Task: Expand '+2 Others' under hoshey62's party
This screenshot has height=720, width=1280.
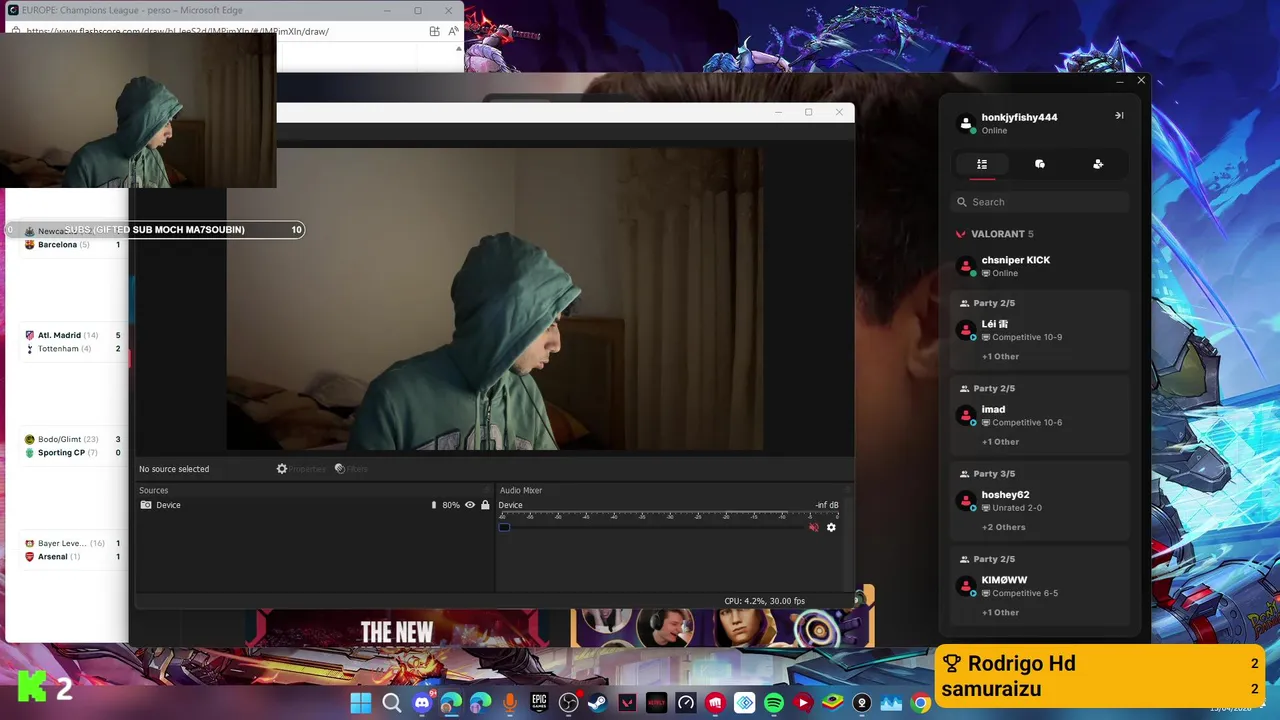Action: [x=1003, y=527]
